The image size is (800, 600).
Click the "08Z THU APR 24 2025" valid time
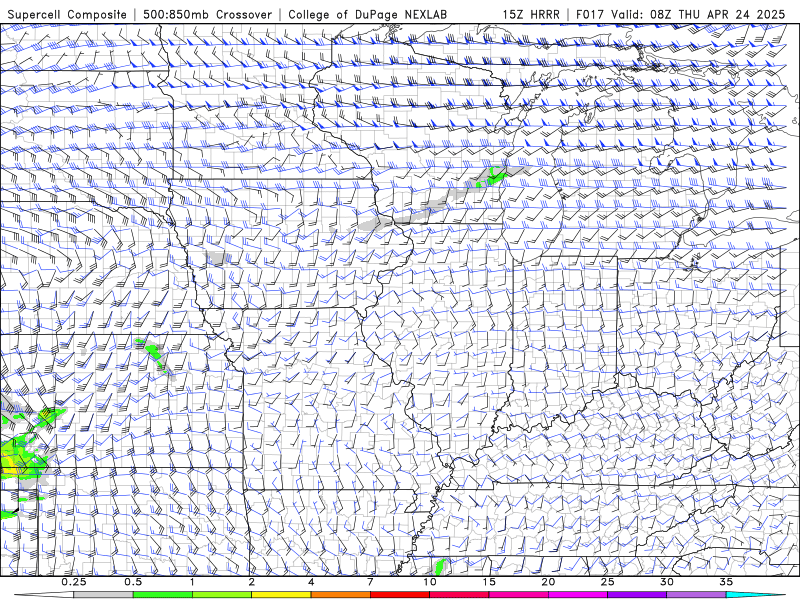point(718,14)
